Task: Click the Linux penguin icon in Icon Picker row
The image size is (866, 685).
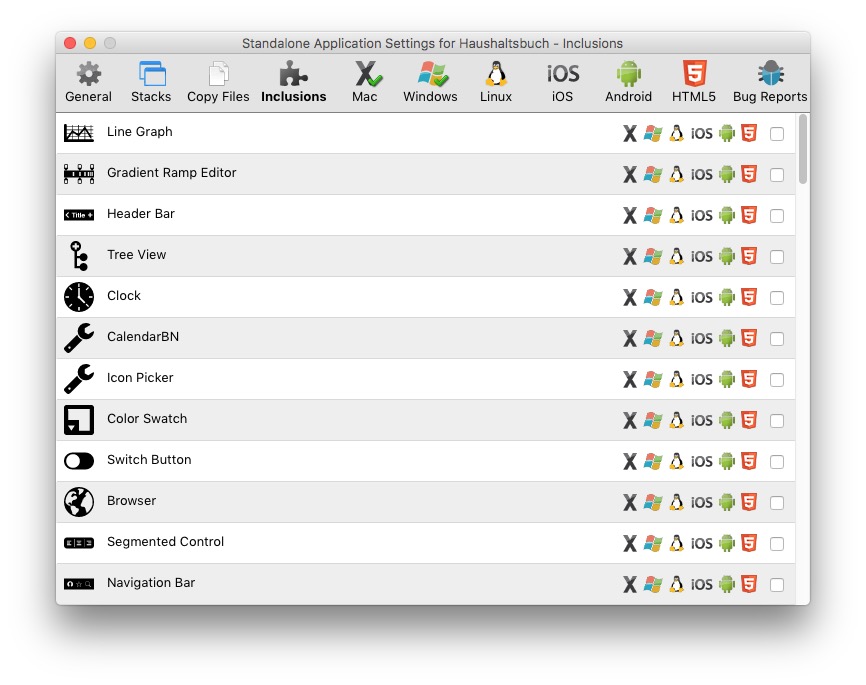Action: coord(676,379)
